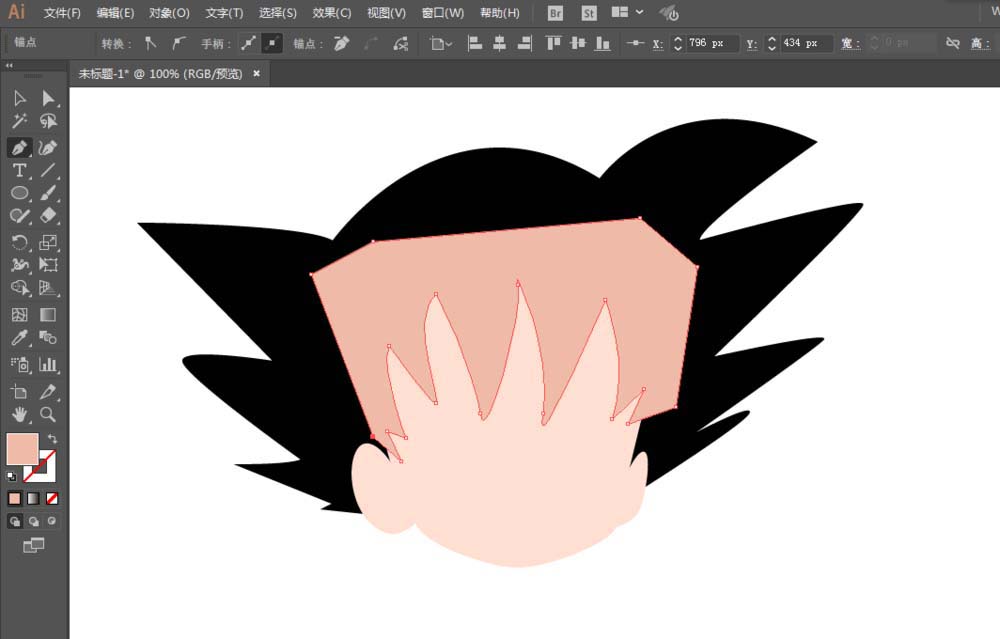Convert anchor points to smooth
1000x639 pixels.
coord(179,43)
